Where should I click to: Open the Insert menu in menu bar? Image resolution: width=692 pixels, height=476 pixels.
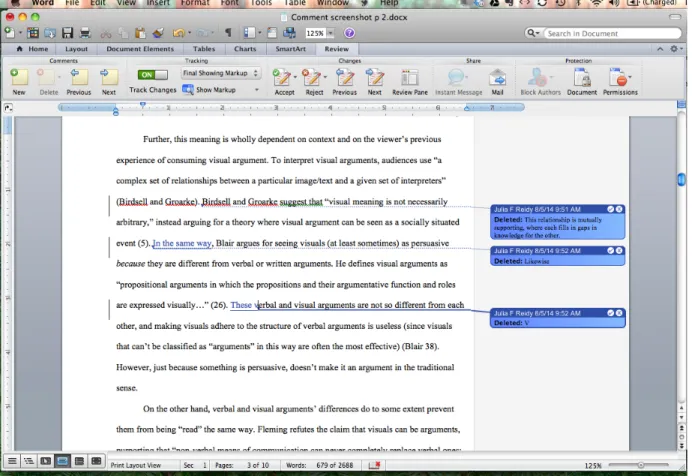click(x=158, y=3)
